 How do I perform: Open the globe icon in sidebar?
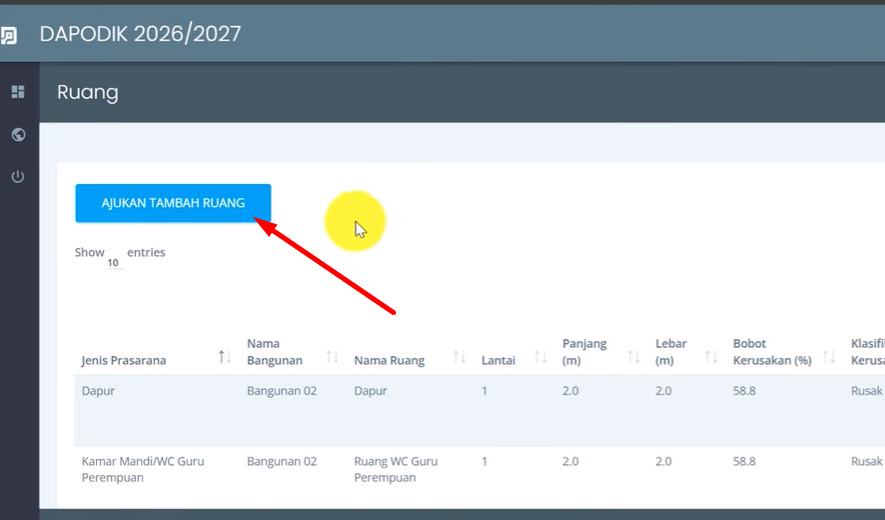18,134
